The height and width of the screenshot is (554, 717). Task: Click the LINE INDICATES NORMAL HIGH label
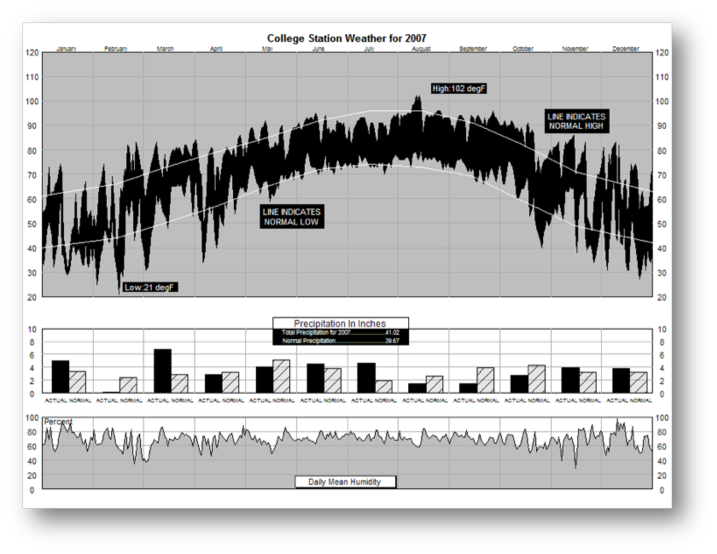(576, 121)
